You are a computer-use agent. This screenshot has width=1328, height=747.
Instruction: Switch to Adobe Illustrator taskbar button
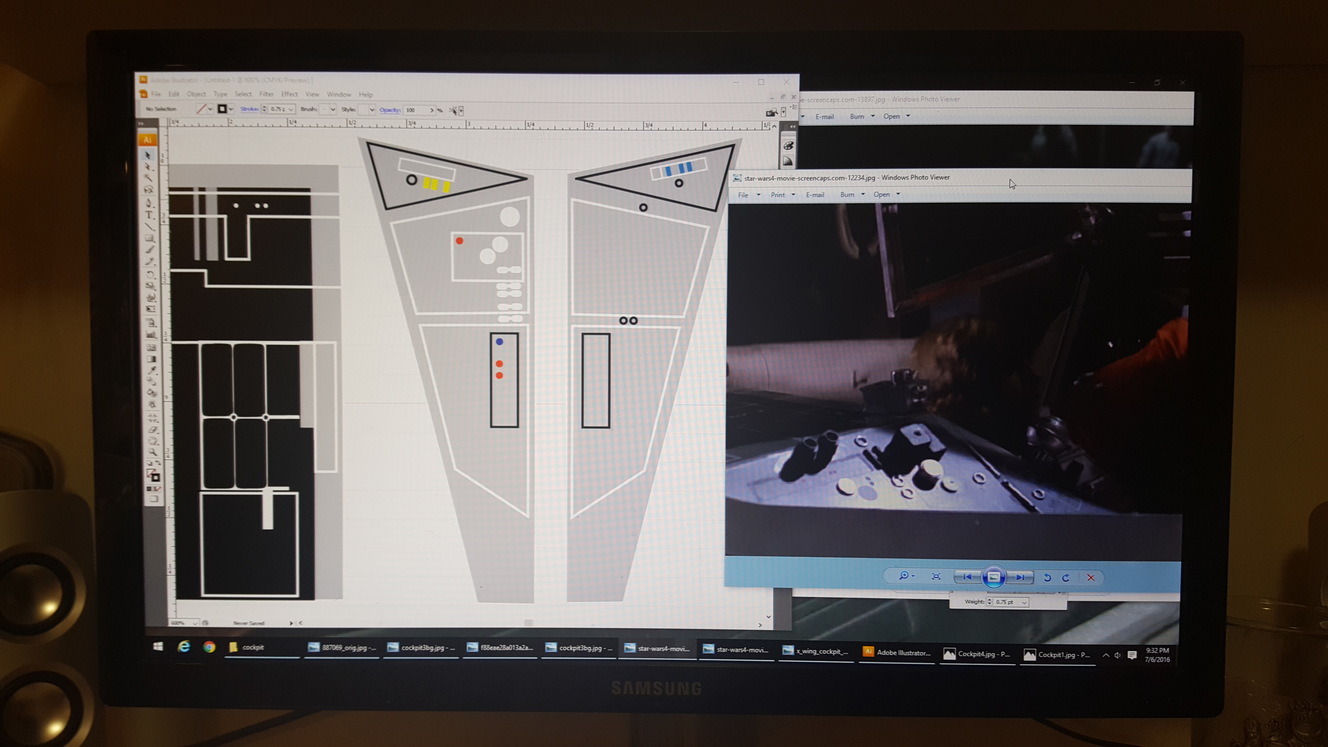pyautogui.click(x=896, y=653)
